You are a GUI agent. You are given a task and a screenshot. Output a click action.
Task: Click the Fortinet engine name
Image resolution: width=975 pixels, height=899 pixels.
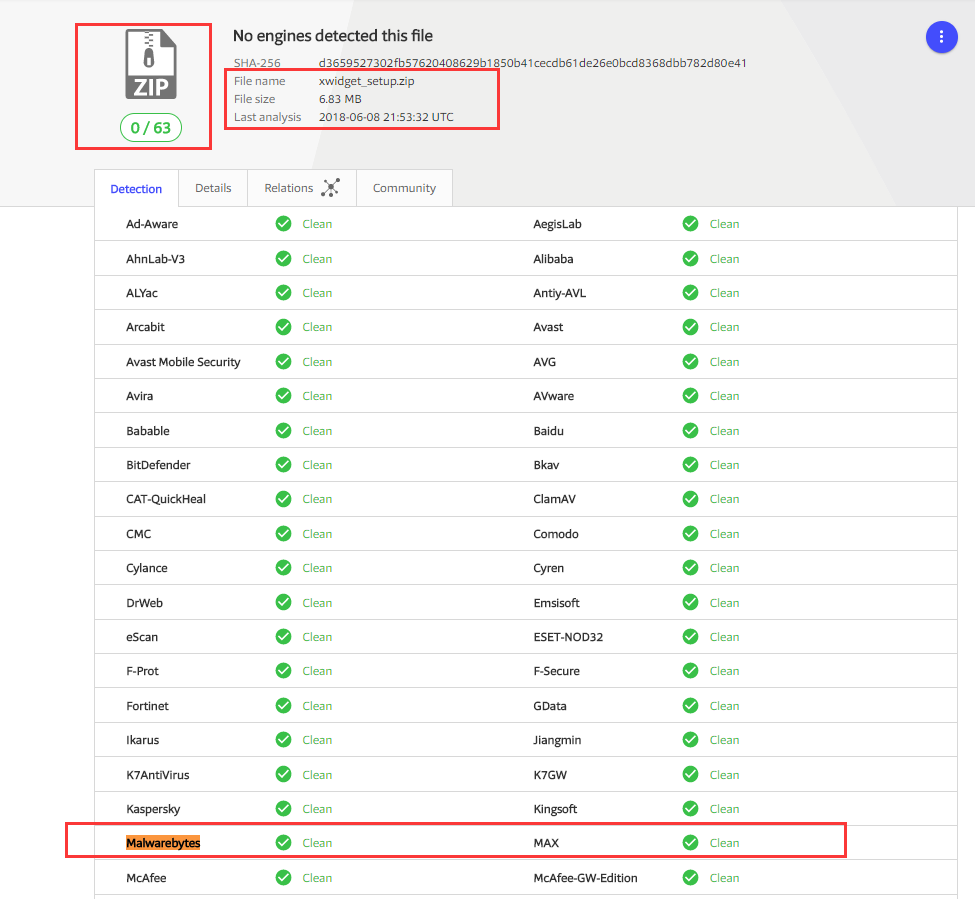point(147,706)
